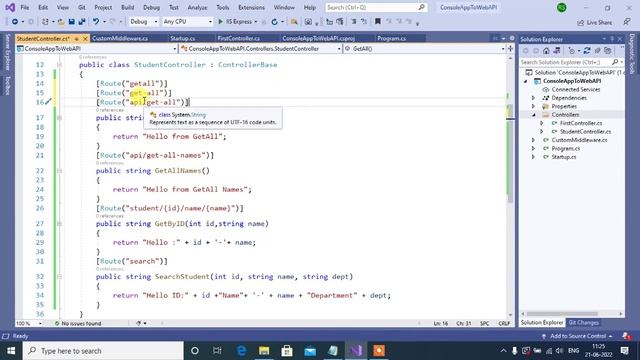Open the GetAll() member navigation dropdown
Screen dimensions: 640x360
click(424, 49)
